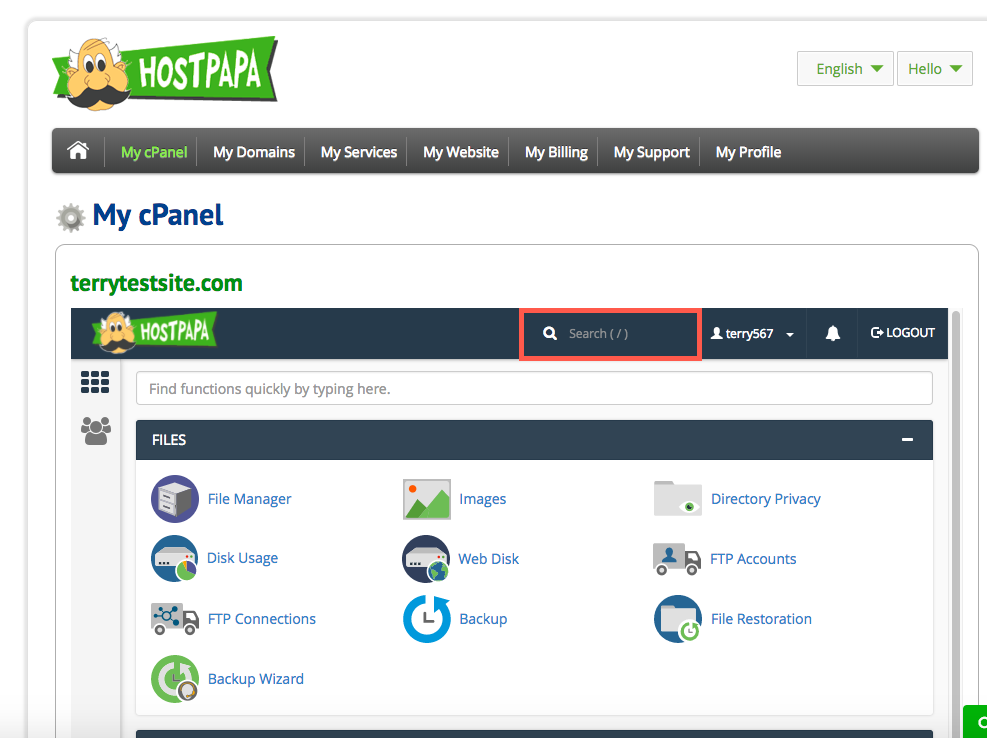Open the FTP Accounts link

(753, 559)
